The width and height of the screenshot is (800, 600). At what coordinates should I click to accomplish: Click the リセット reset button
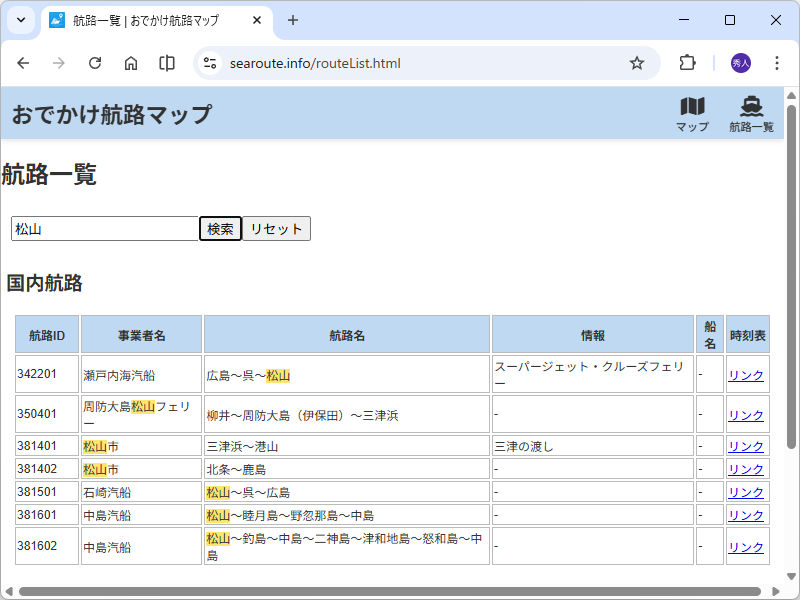click(x=277, y=228)
